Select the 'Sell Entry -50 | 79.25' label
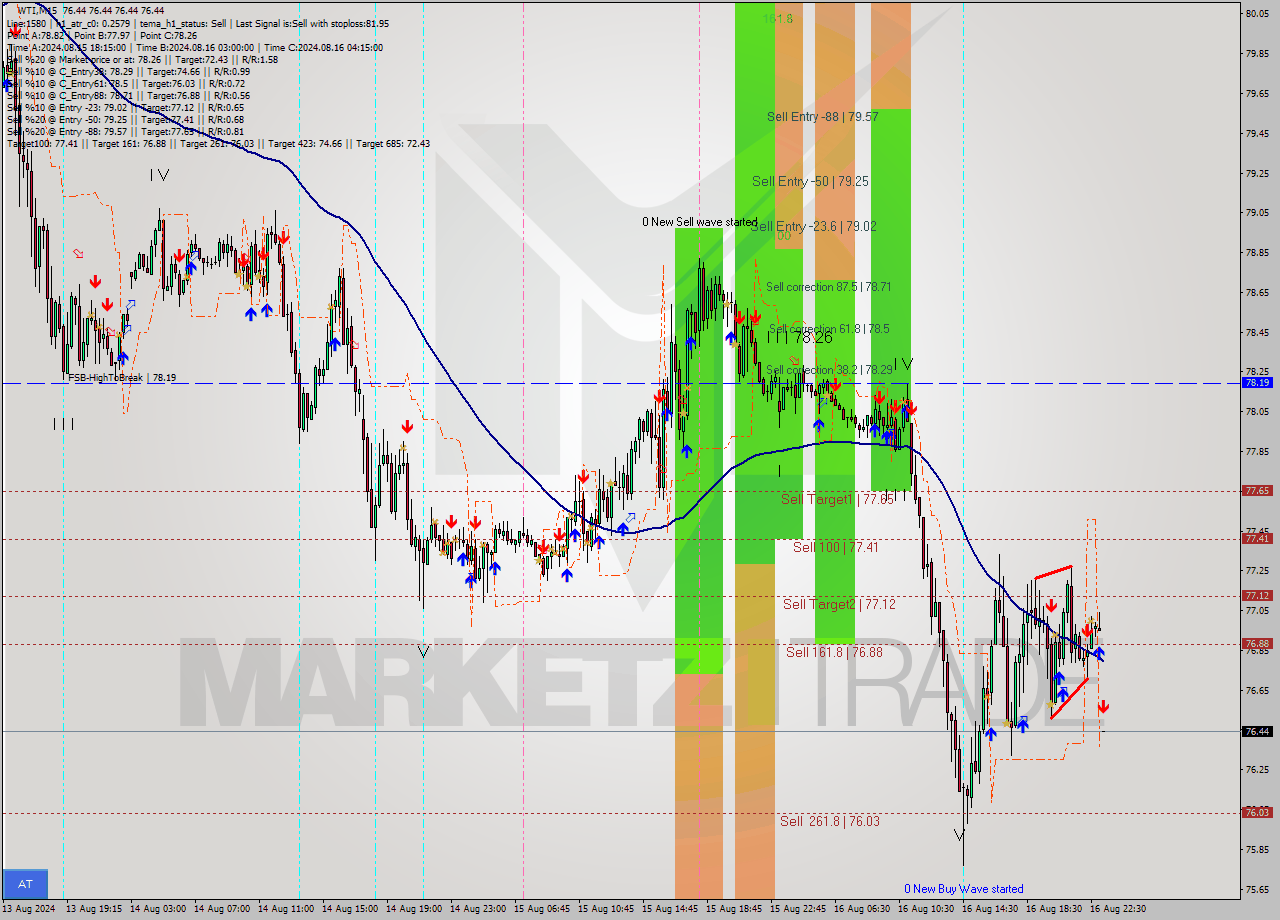Image resolution: width=1280 pixels, height=920 pixels. (810, 182)
